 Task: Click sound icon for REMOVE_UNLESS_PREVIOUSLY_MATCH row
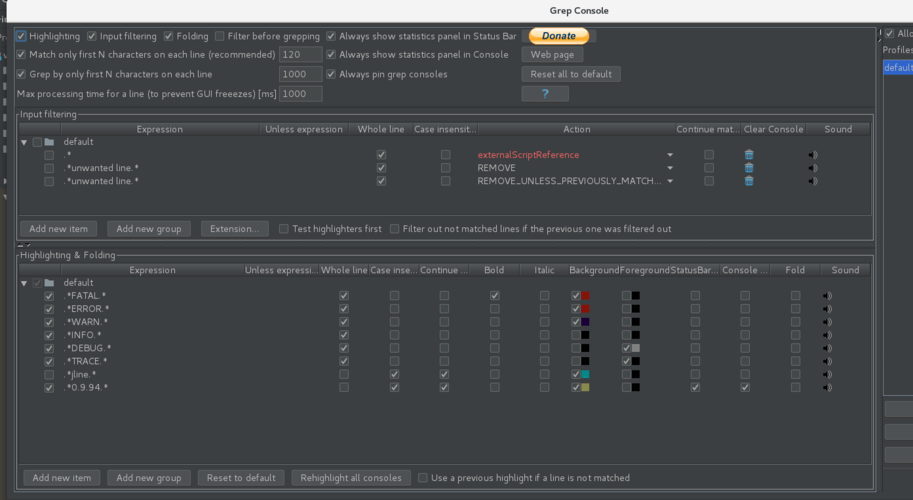coord(813,181)
